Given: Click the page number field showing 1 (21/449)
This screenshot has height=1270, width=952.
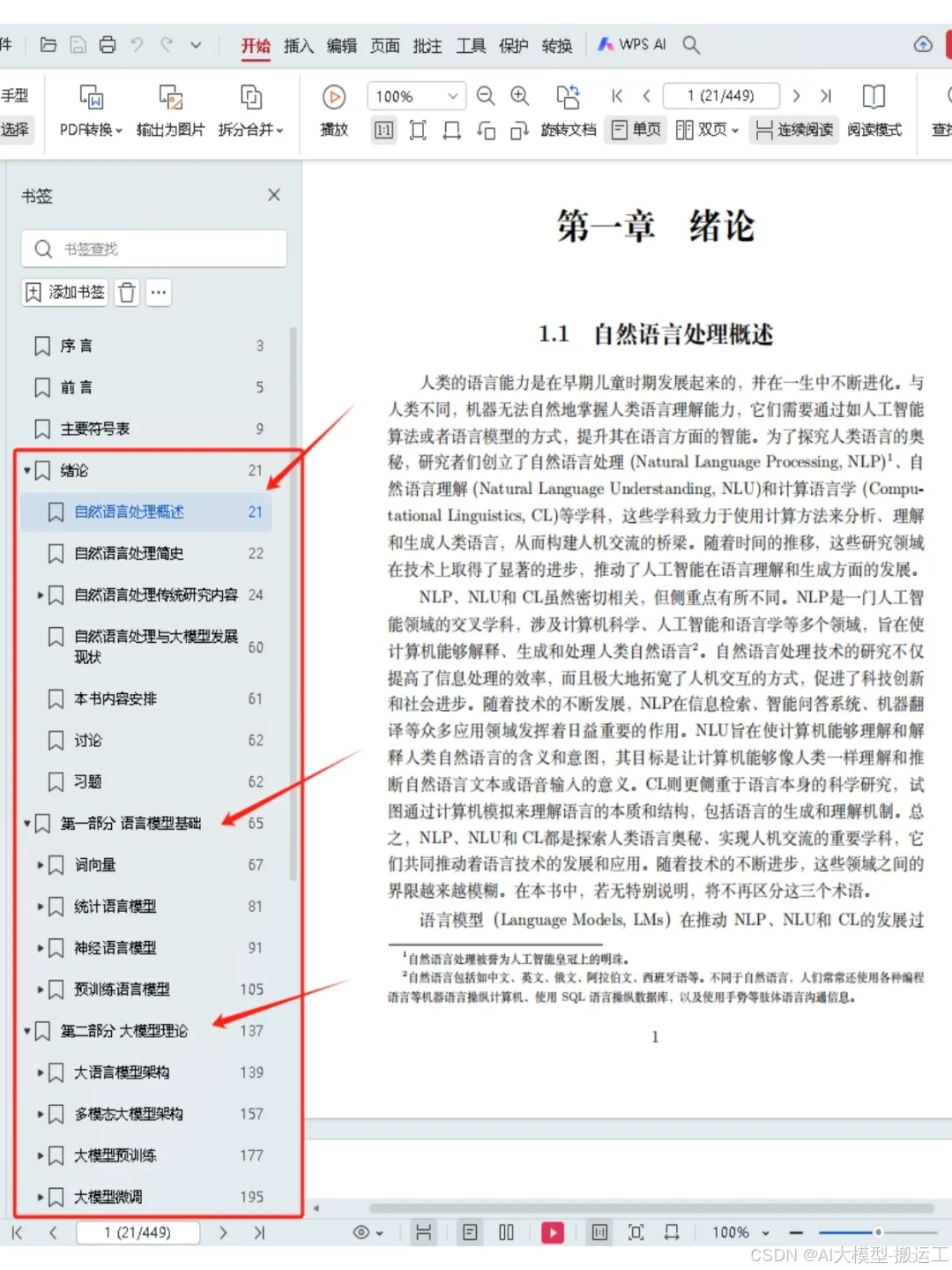Looking at the screenshot, I should click(x=721, y=96).
